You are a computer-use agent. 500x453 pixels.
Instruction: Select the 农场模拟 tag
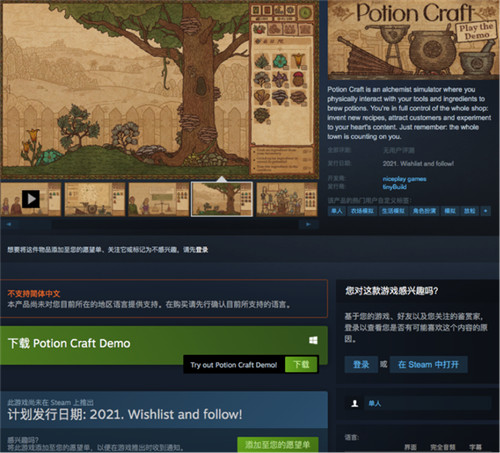[362, 211]
